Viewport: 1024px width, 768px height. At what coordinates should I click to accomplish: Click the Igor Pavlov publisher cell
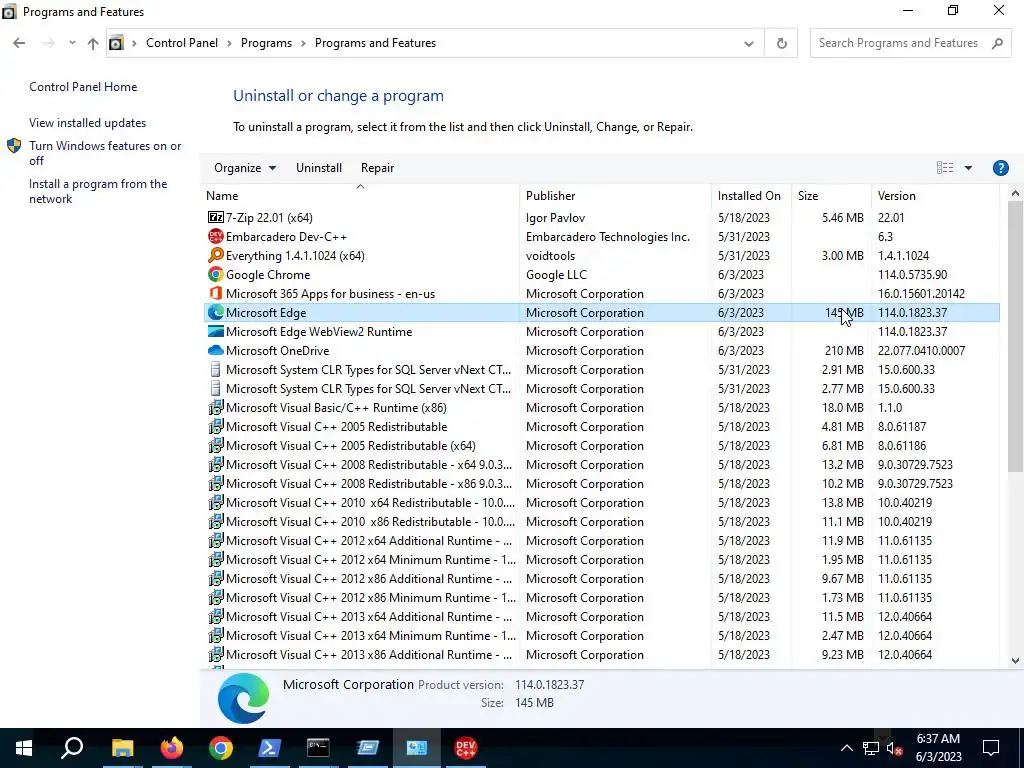pos(555,217)
